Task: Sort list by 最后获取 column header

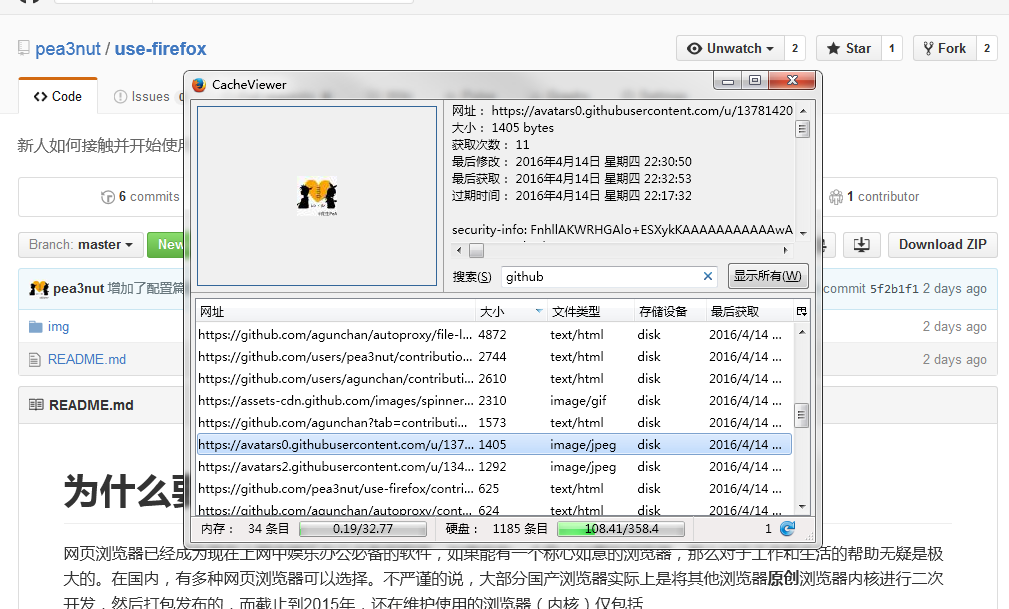Action: click(x=750, y=312)
